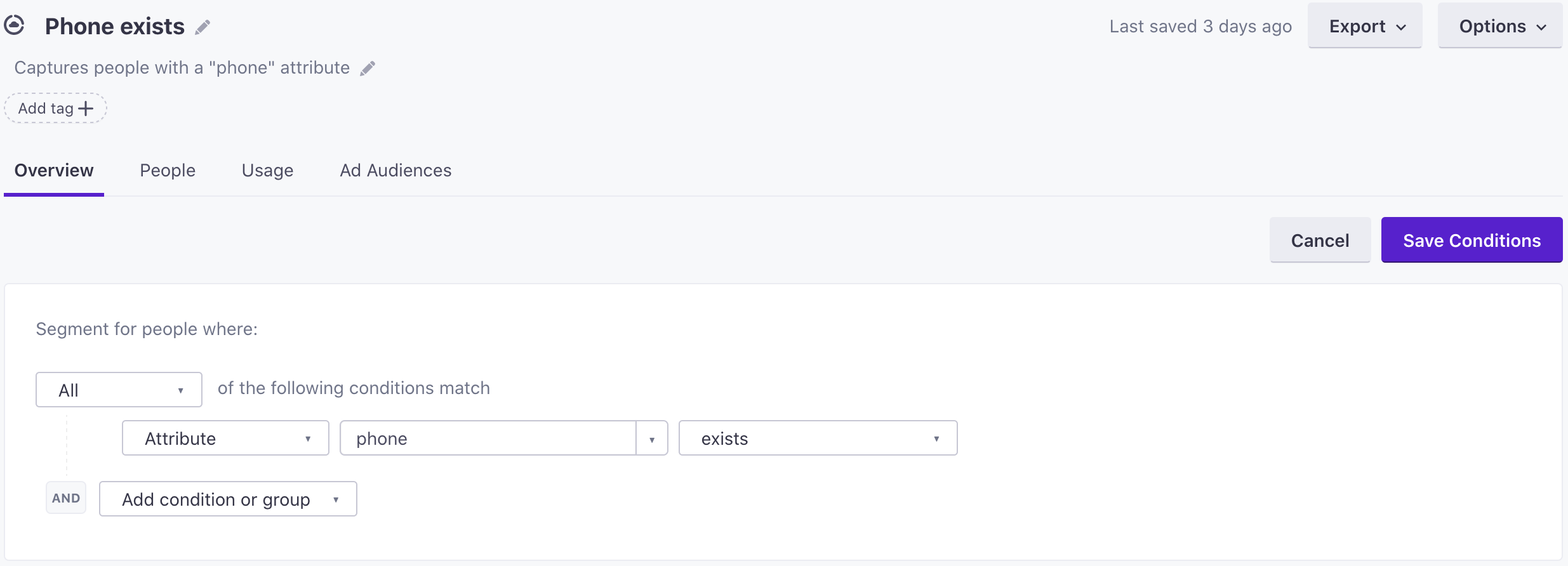
Task: Switch to the People tab
Action: pyautogui.click(x=168, y=170)
